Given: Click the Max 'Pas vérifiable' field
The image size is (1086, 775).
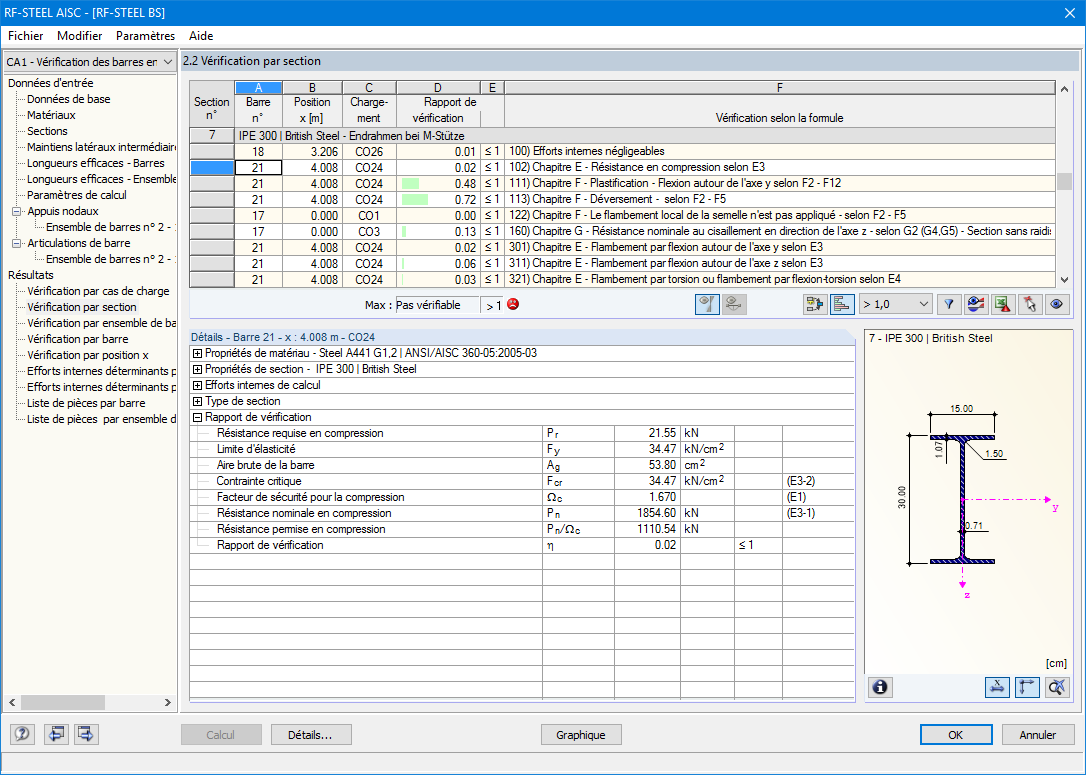Looking at the screenshot, I should coord(437,305).
